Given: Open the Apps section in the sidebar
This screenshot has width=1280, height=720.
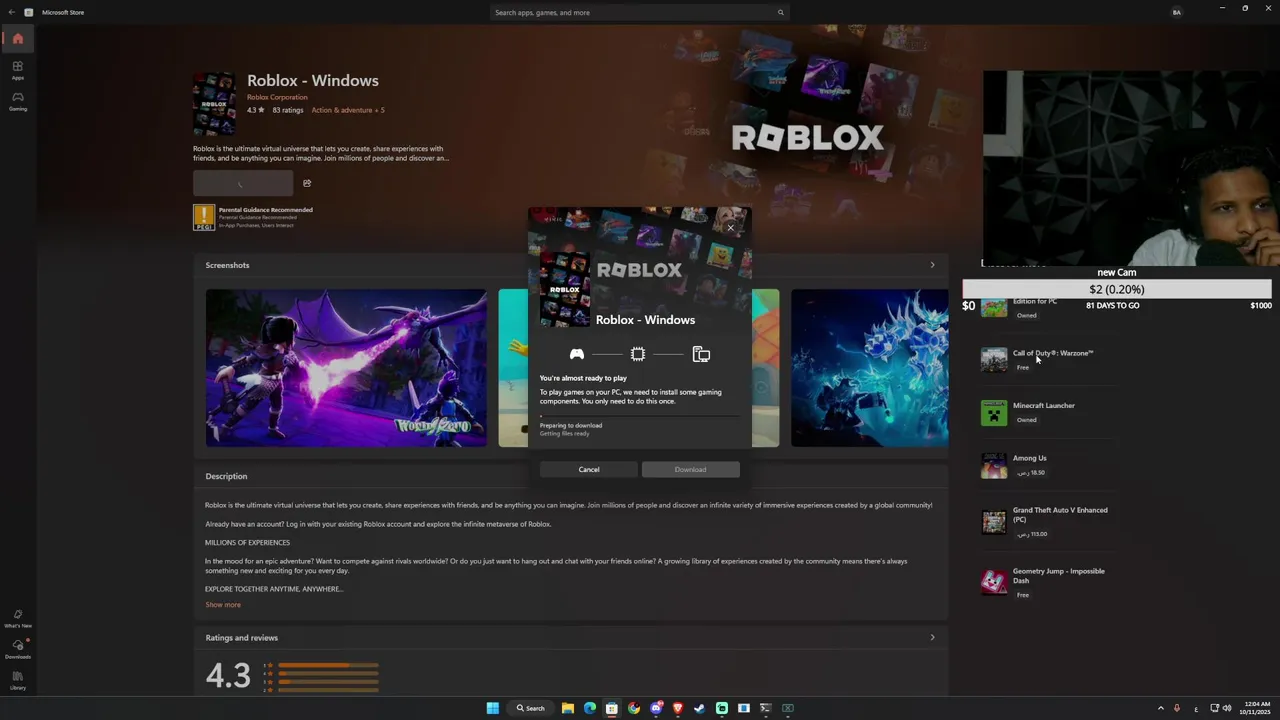Looking at the screenshot, I should coord(17,70).
